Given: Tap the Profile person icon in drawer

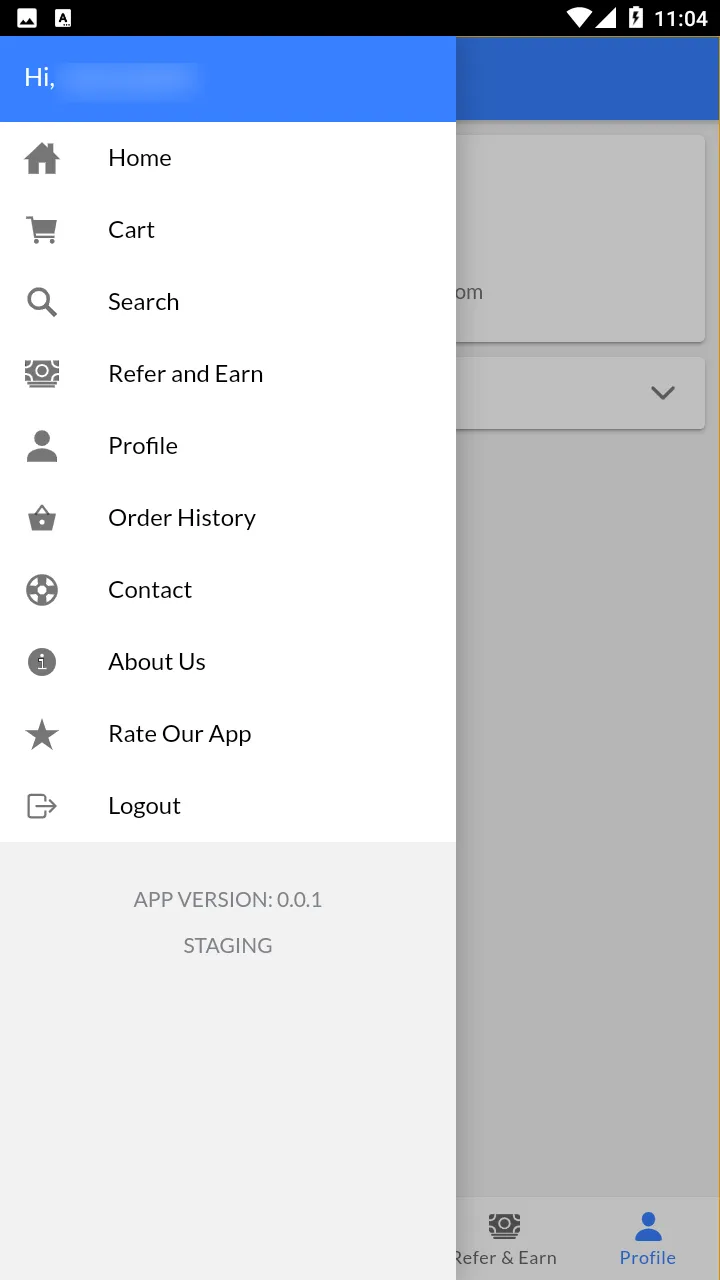Looking at the screenshot, I should pos(42,446).
